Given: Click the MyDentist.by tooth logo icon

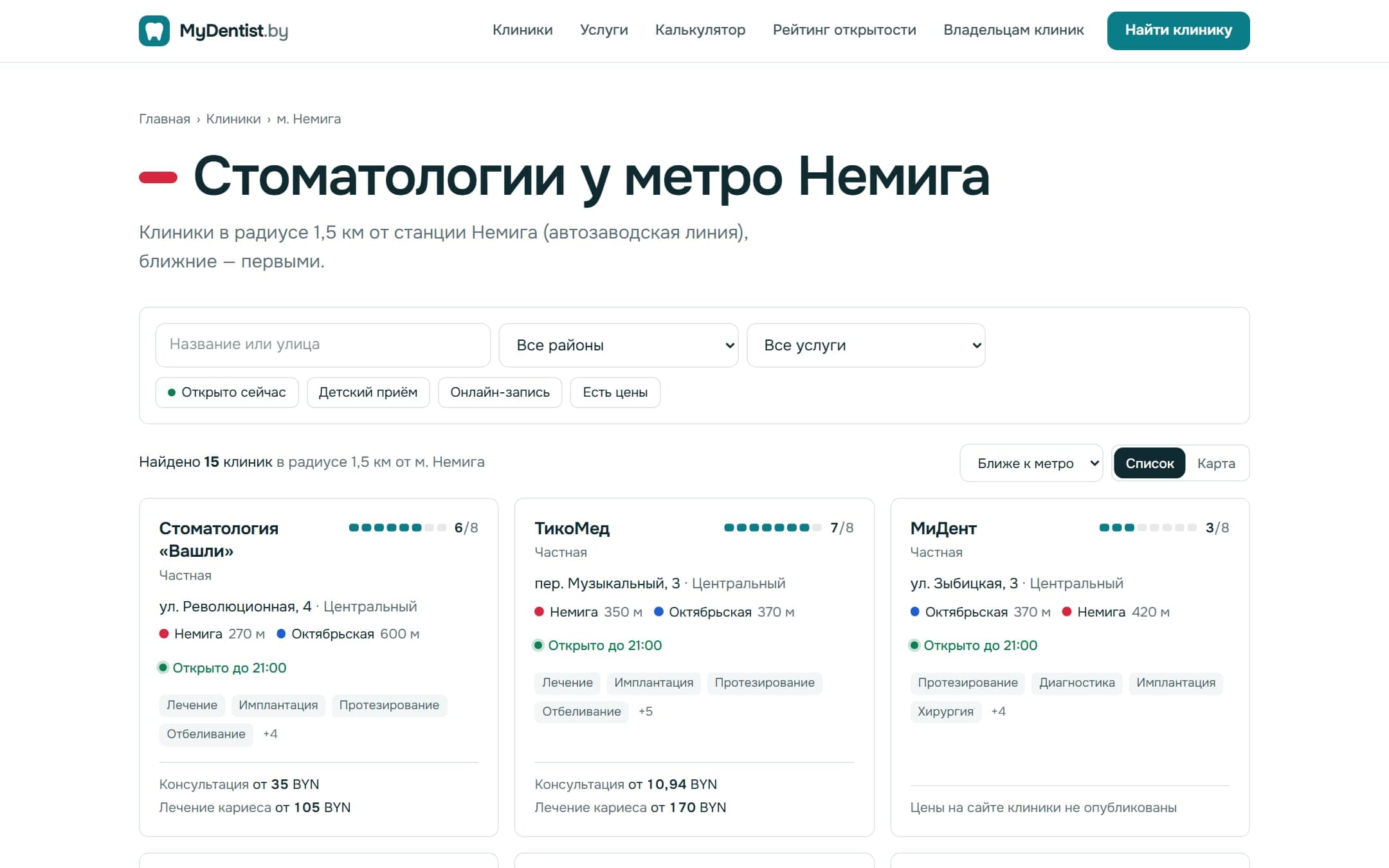Looking at the screenshot, I should 154,31.
